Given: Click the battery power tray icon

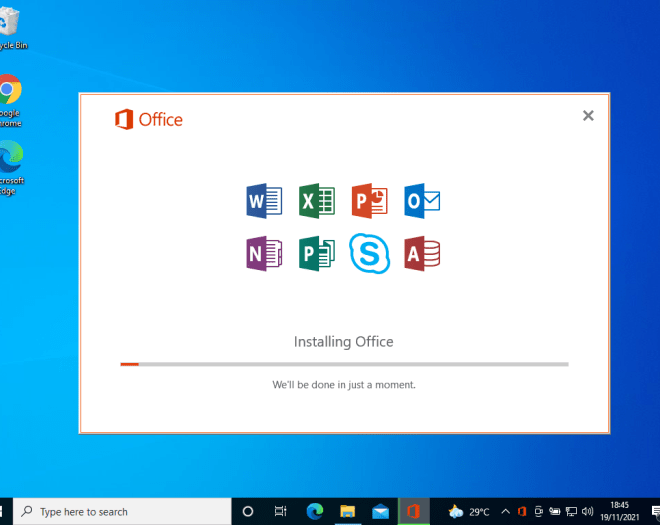Looking at the screenshot, I should coord(555,512).
